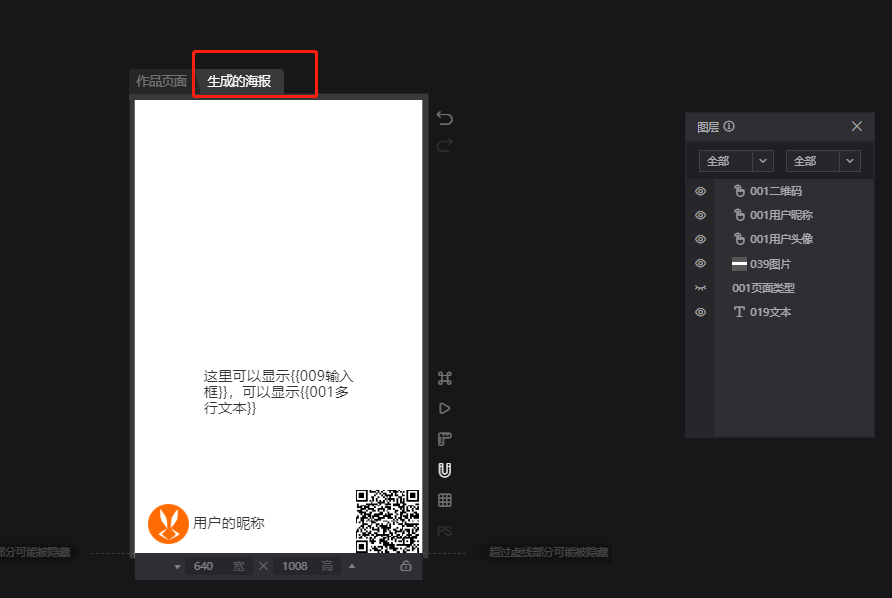The image size is (892, 598).
Task: Click the down triangle beside width 640
Action: tap(177, 567)
